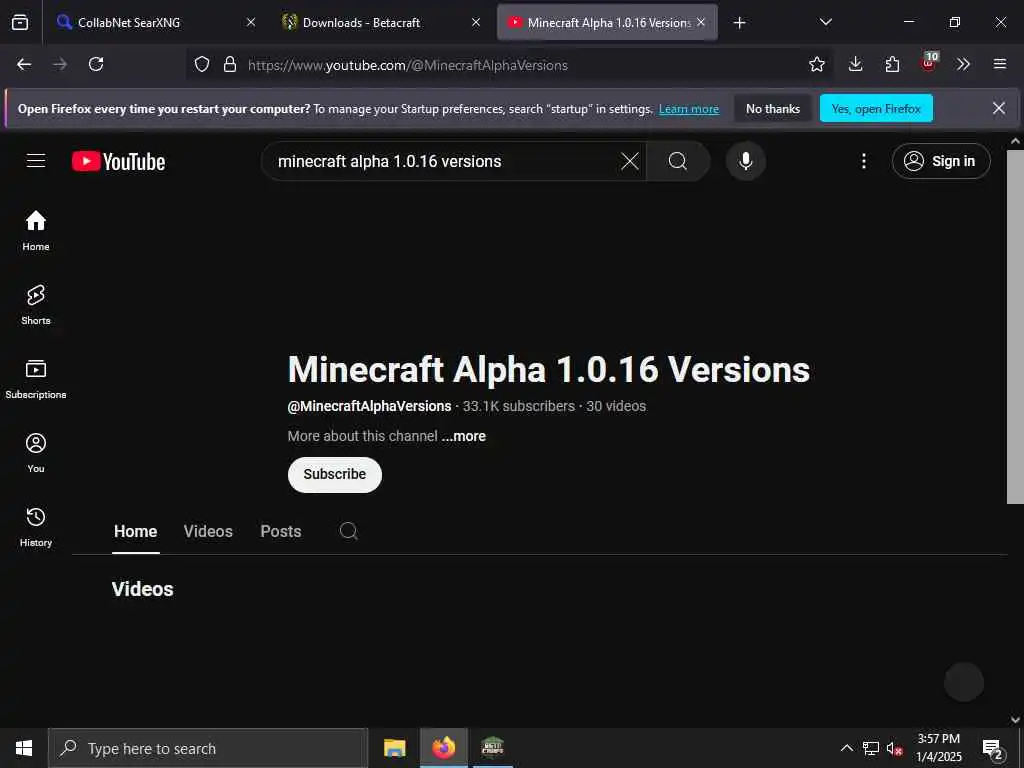Image resolution: width=1024 pixels, height=768 pixels.
Task: Show hidden system tray icons
Action: [846, 748]
